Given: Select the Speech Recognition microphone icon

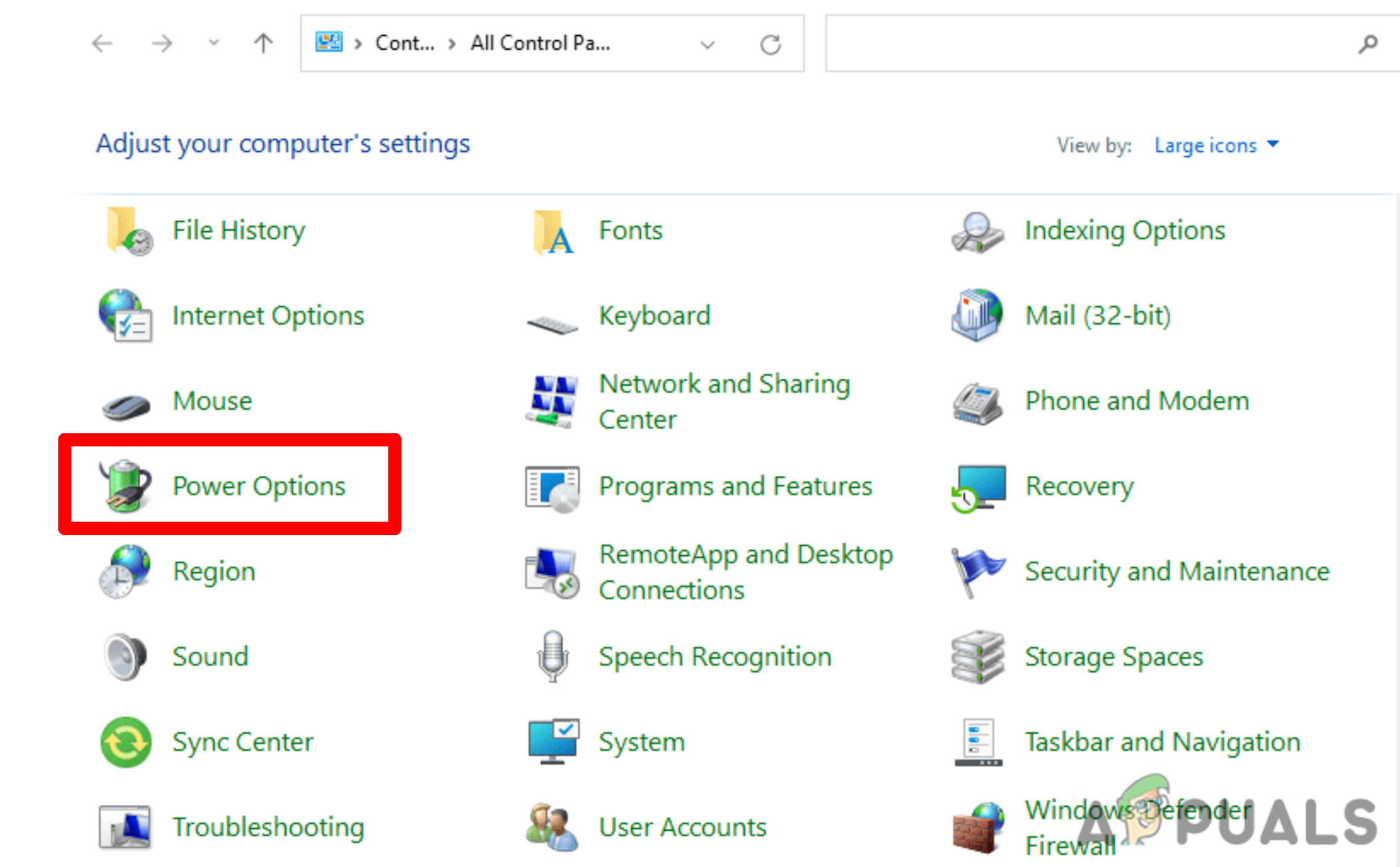Looking at the screenshot, I should click(x=551, y=655).
